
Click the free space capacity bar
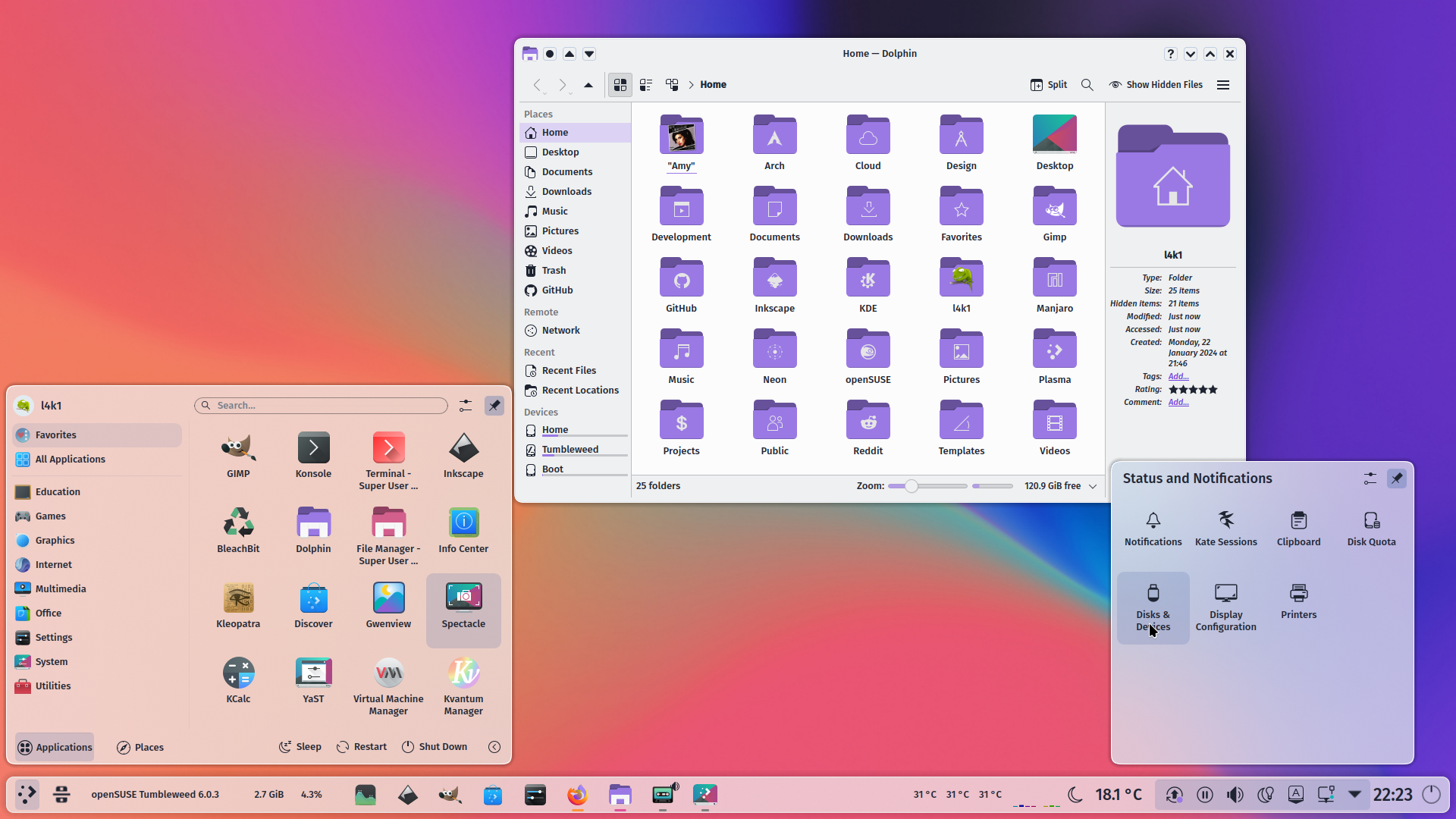point(993,486)
